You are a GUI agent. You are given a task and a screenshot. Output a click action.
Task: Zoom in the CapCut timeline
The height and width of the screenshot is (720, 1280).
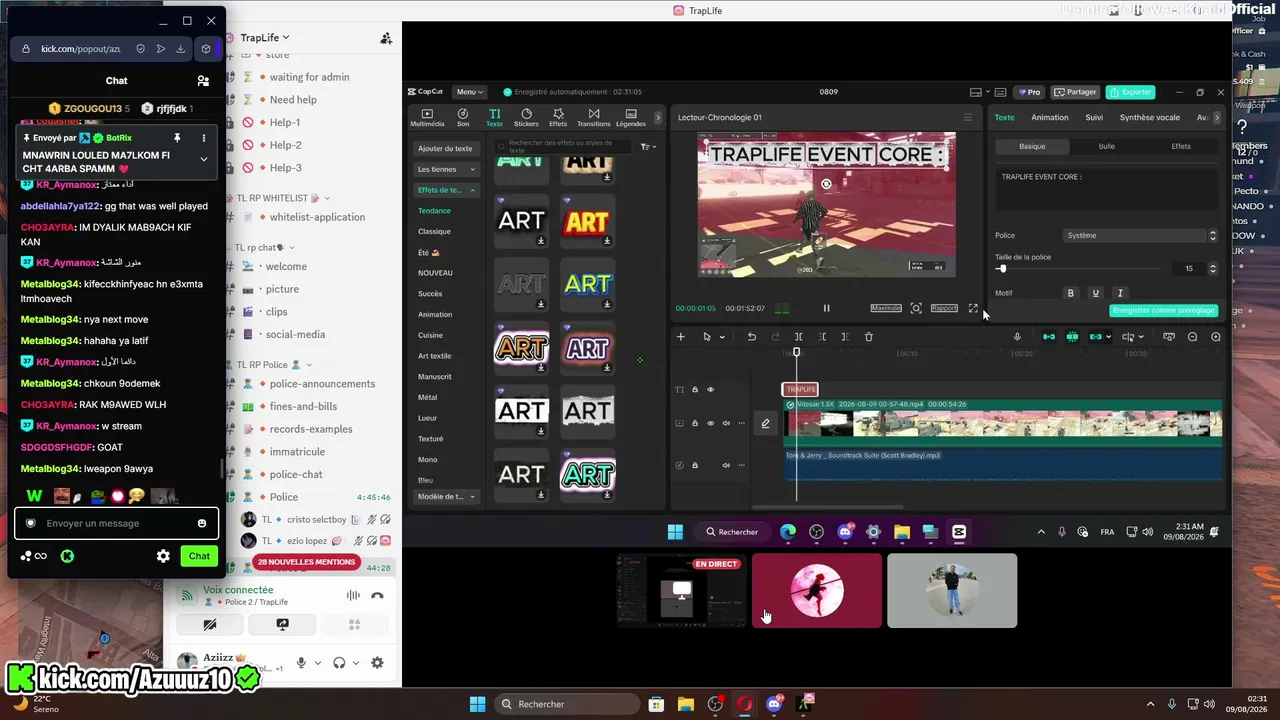(1216, 337)
